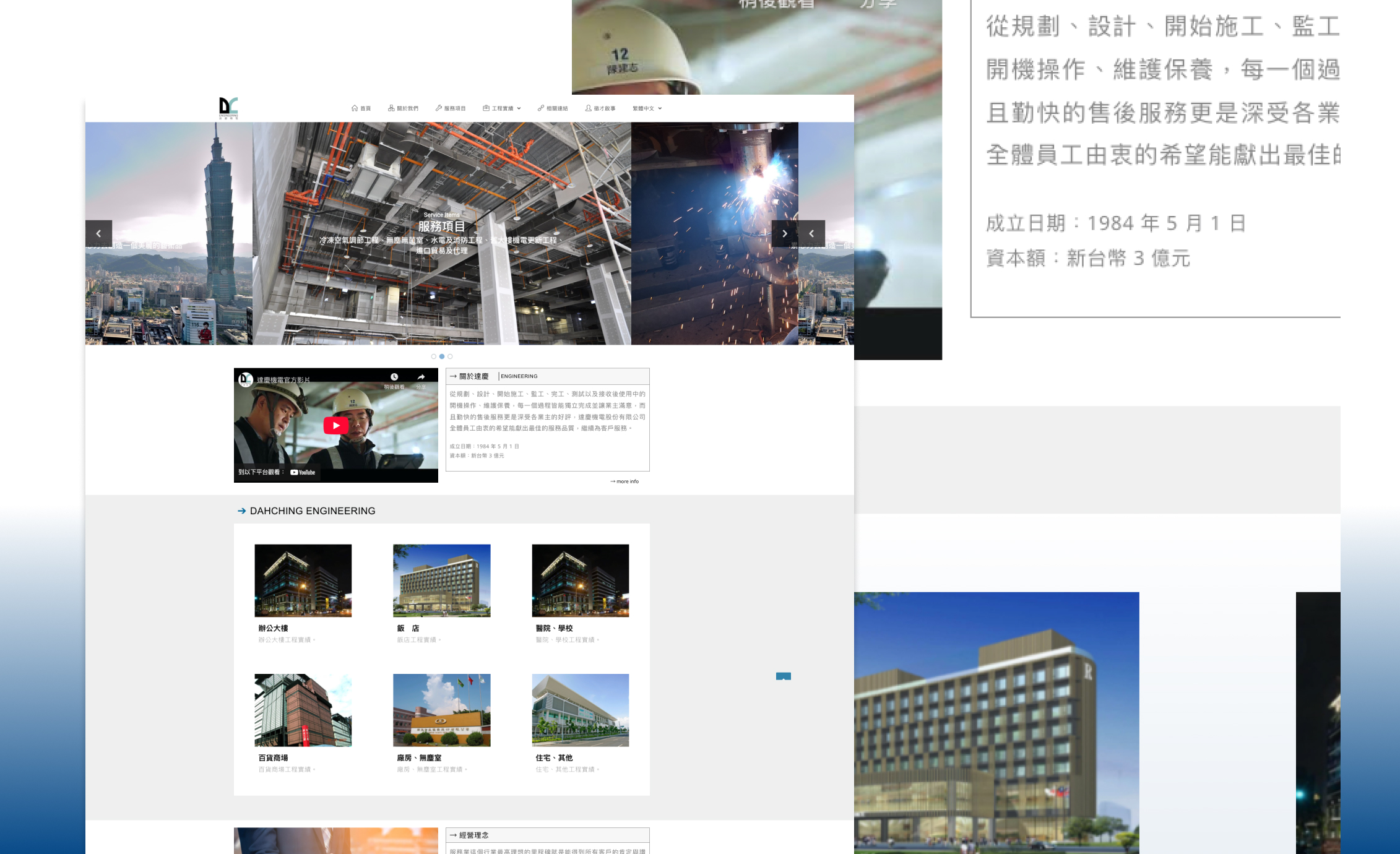
Task: Click the 住宅、其他 project thumbnail
Action: pyautogui.click(x=580, y=710)
